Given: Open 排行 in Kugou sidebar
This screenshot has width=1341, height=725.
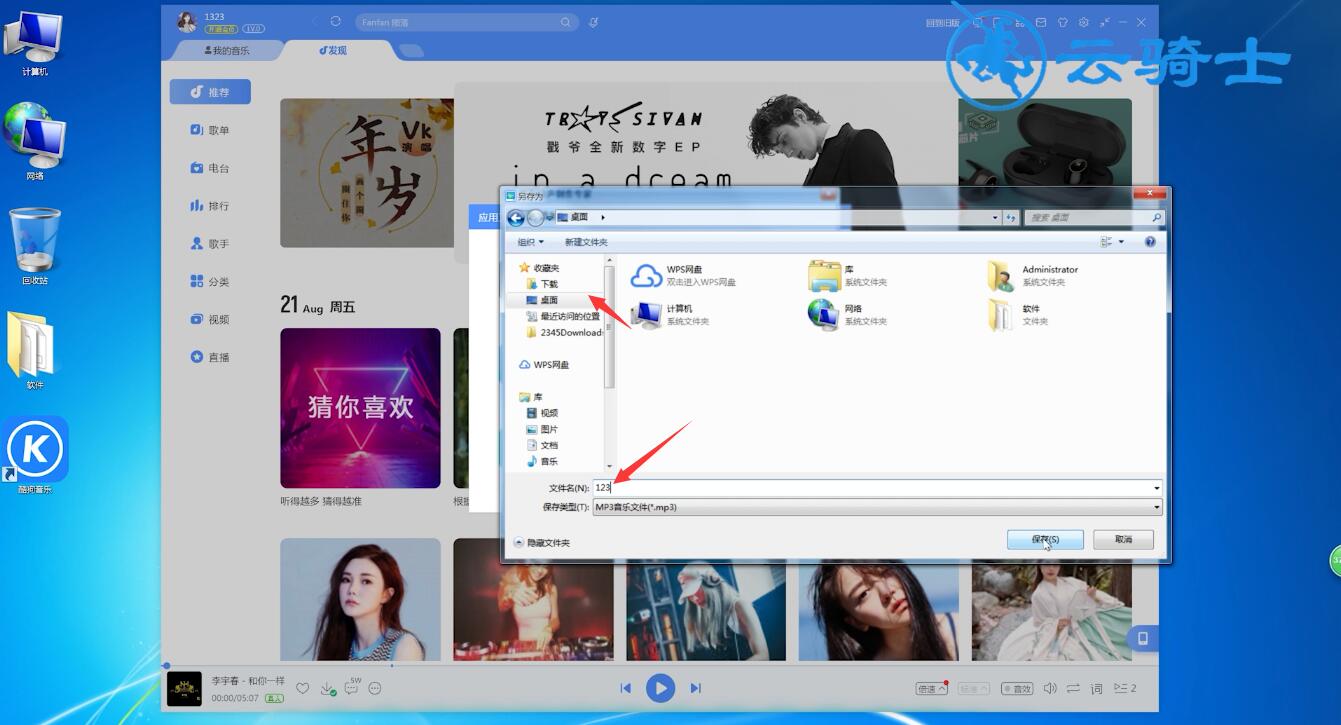Looking at the screenshot, I should [x=210, y=206].
